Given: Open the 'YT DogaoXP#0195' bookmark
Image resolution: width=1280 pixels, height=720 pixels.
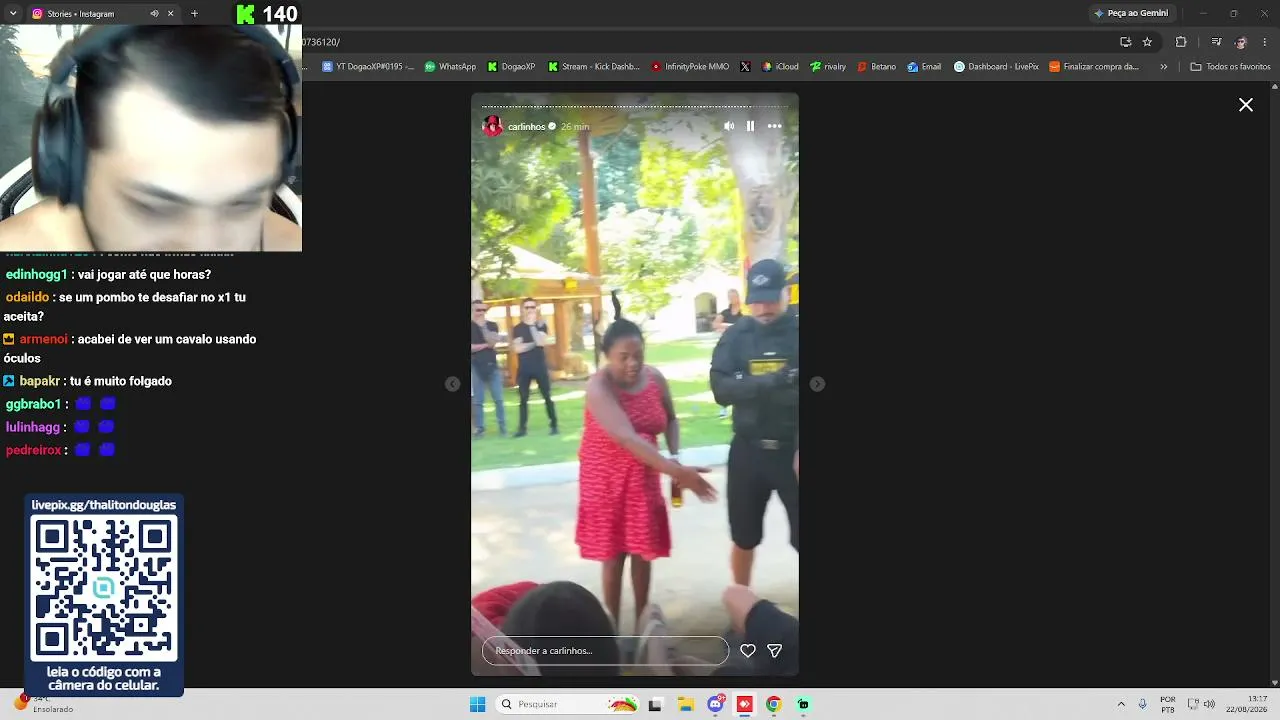Looking at the screenshot, I should coord(368,67).
